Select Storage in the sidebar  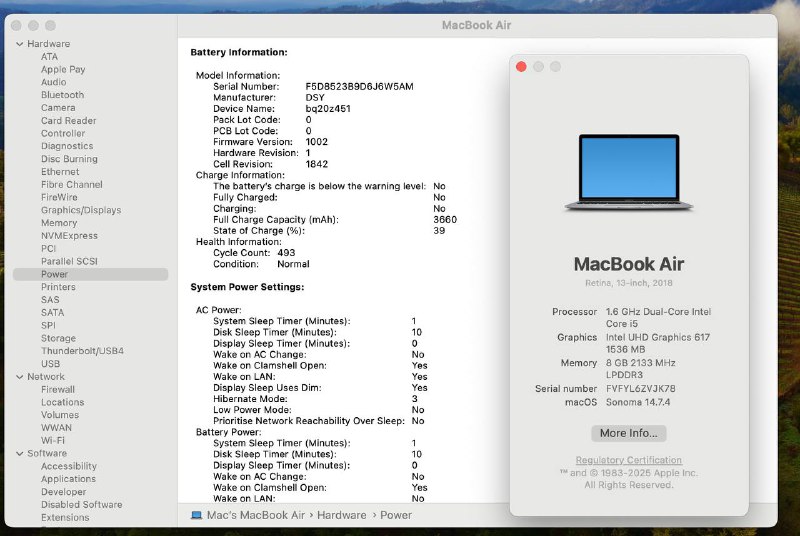(x=58, y=338)
